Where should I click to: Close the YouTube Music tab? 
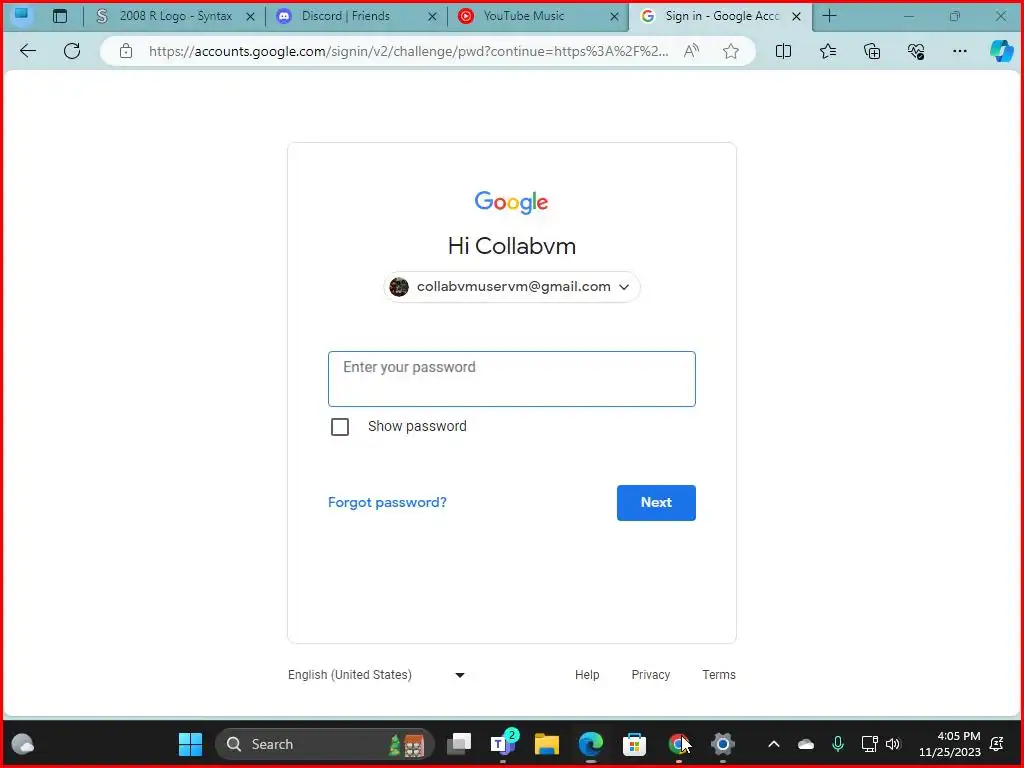(614, 16)
